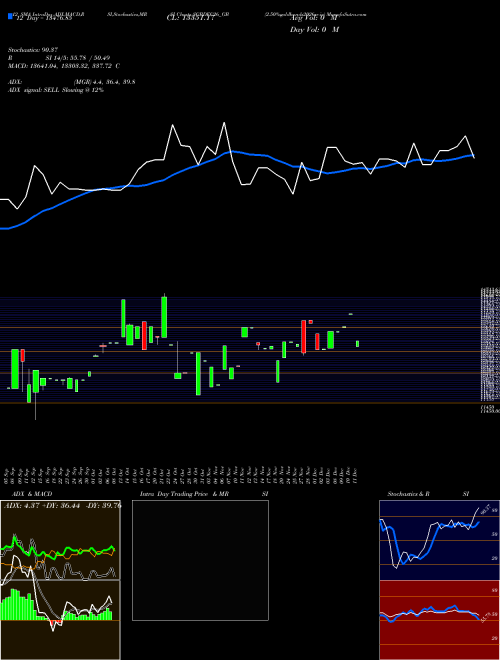The width and height of the screenshot is (500, 660).
Task: Open the red RSI chart panel
Action: [439, 620]
